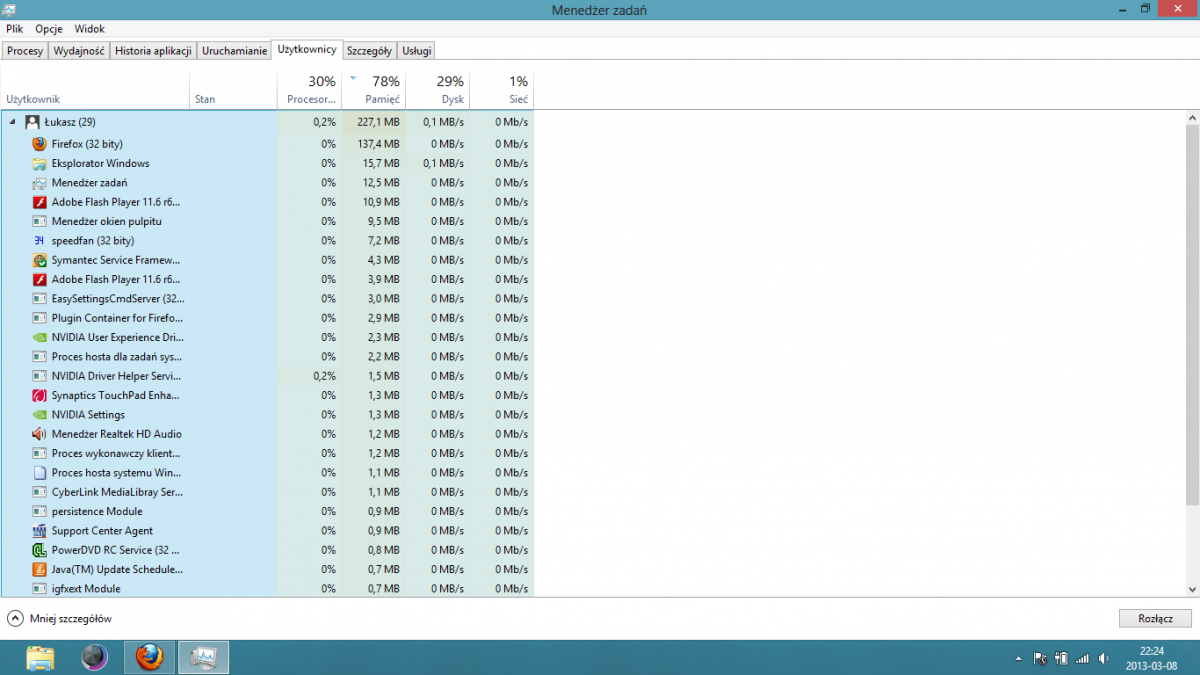
Task: Click the NVIDIA Driver Helper Service icon
Action: (39, 377)
